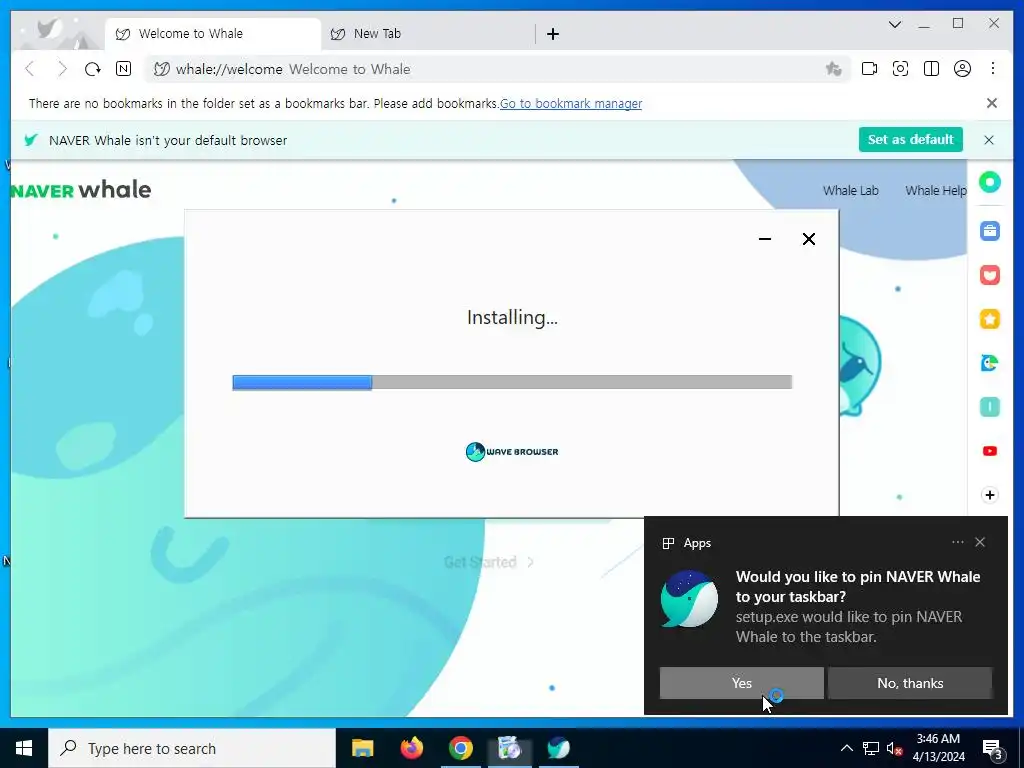The image size is (1024, 768).
Task: Click the network status tray icon
Action: pyautogui.click(x=871, y=748)
